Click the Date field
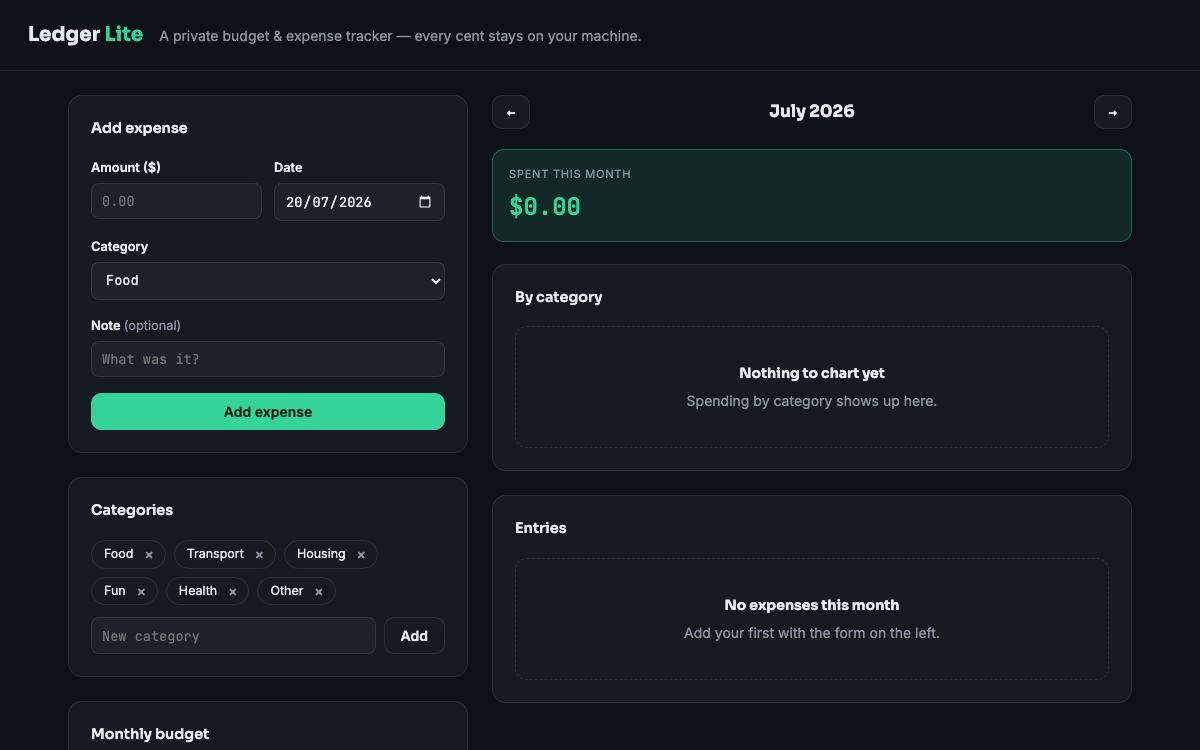Screen dimensions: 1200x750 click(359, 202)
